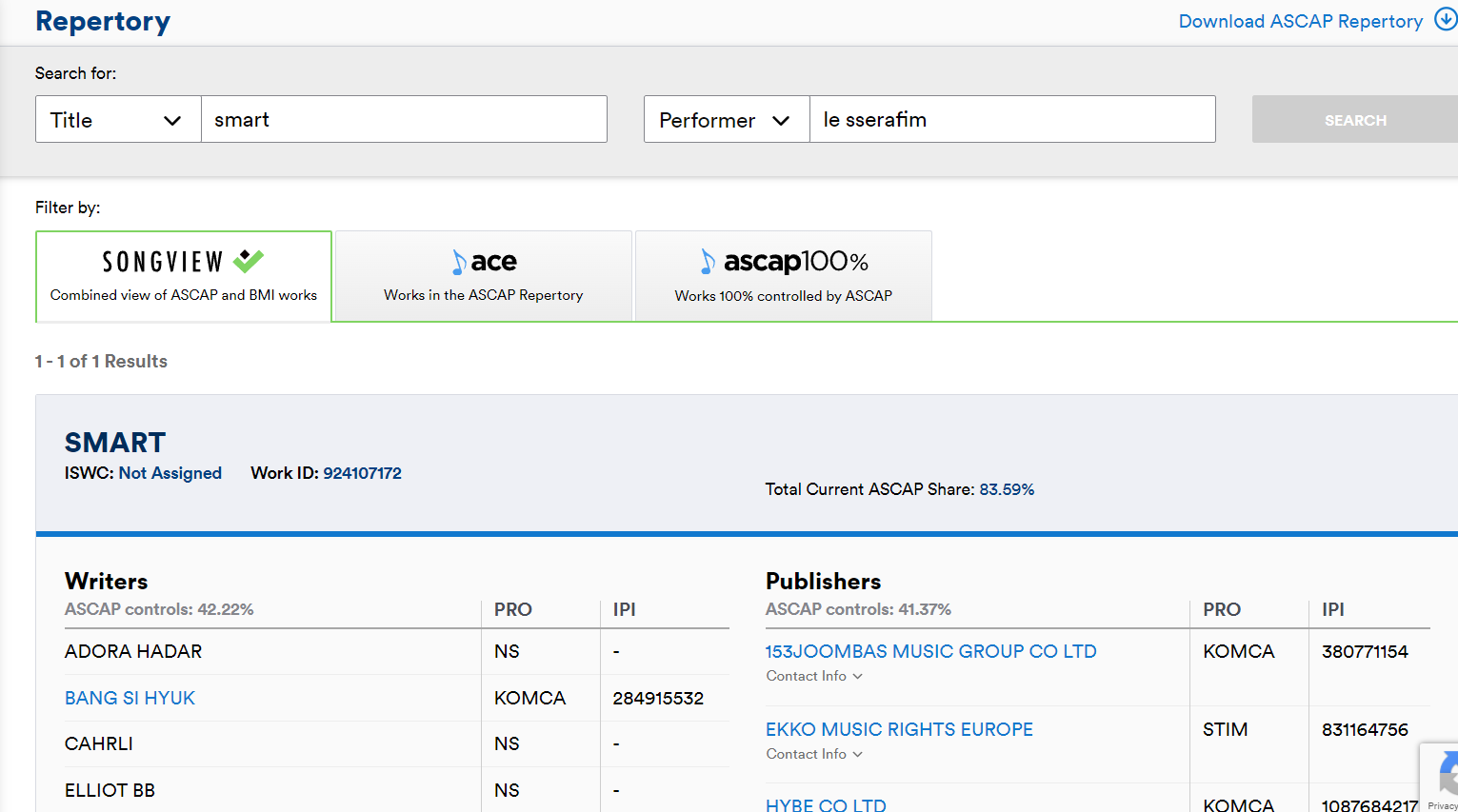Click the ASCAP100% music note logo

point(708,262)
